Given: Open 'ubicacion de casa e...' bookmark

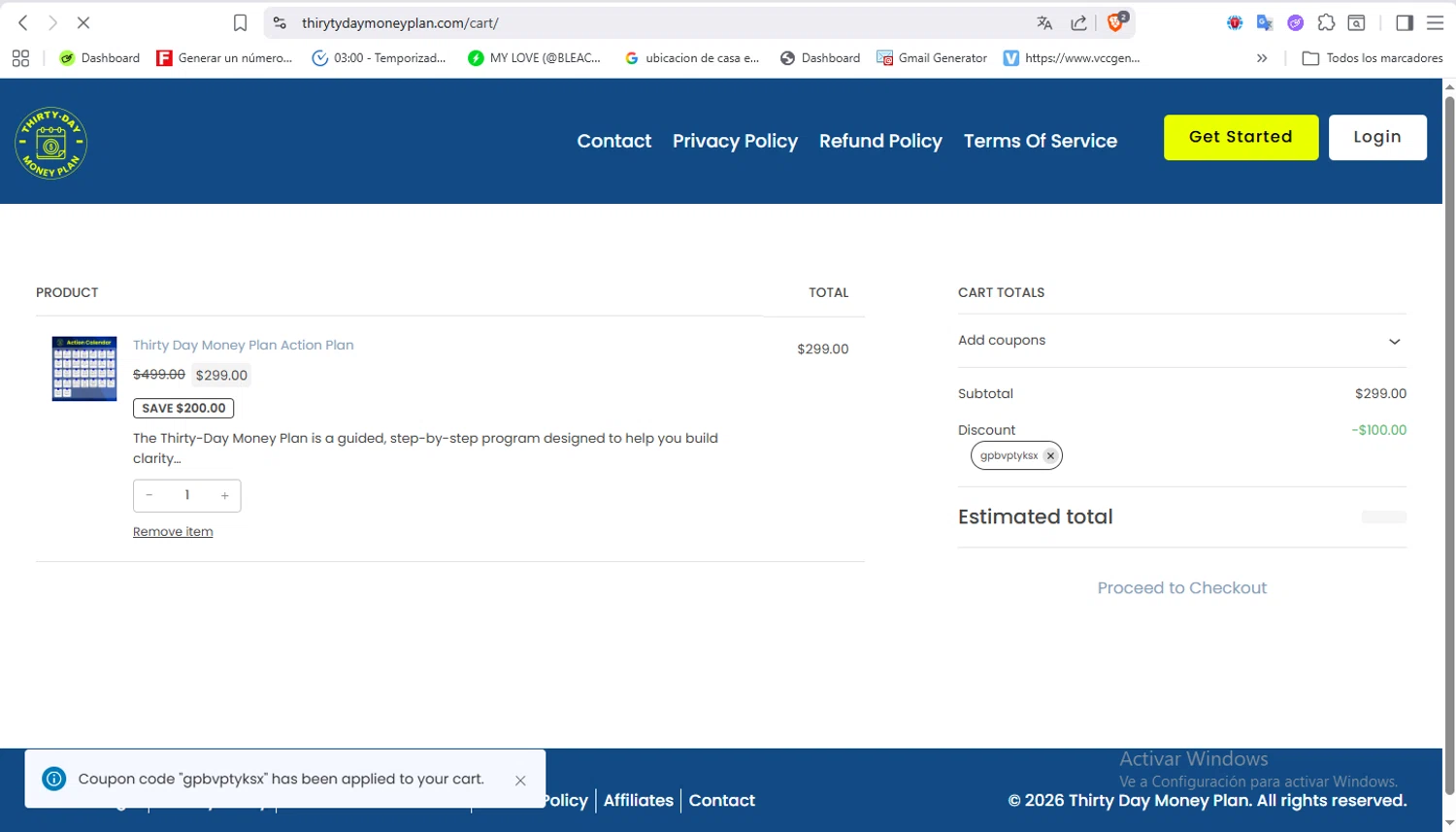Looking at the screenshot, I should 691,58.
